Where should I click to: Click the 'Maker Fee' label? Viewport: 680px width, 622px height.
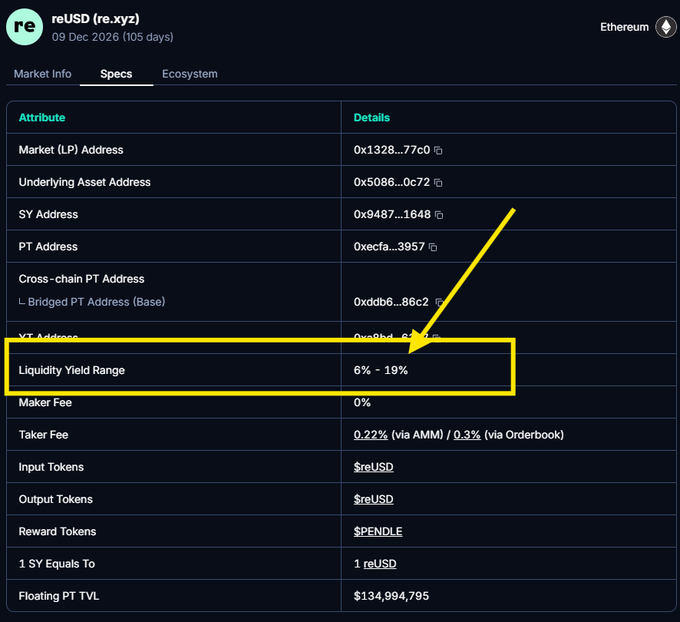click(x=45, y=403)
